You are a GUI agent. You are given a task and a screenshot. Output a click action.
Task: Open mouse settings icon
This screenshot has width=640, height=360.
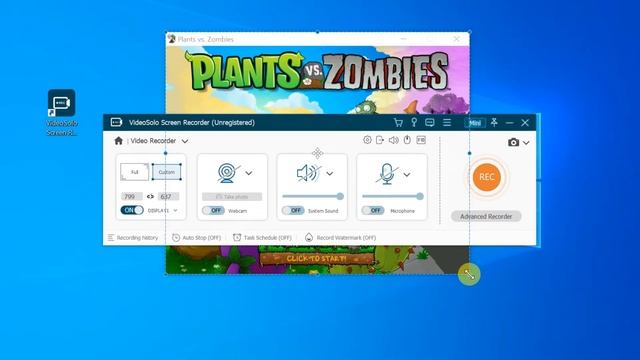pos(407,140)
